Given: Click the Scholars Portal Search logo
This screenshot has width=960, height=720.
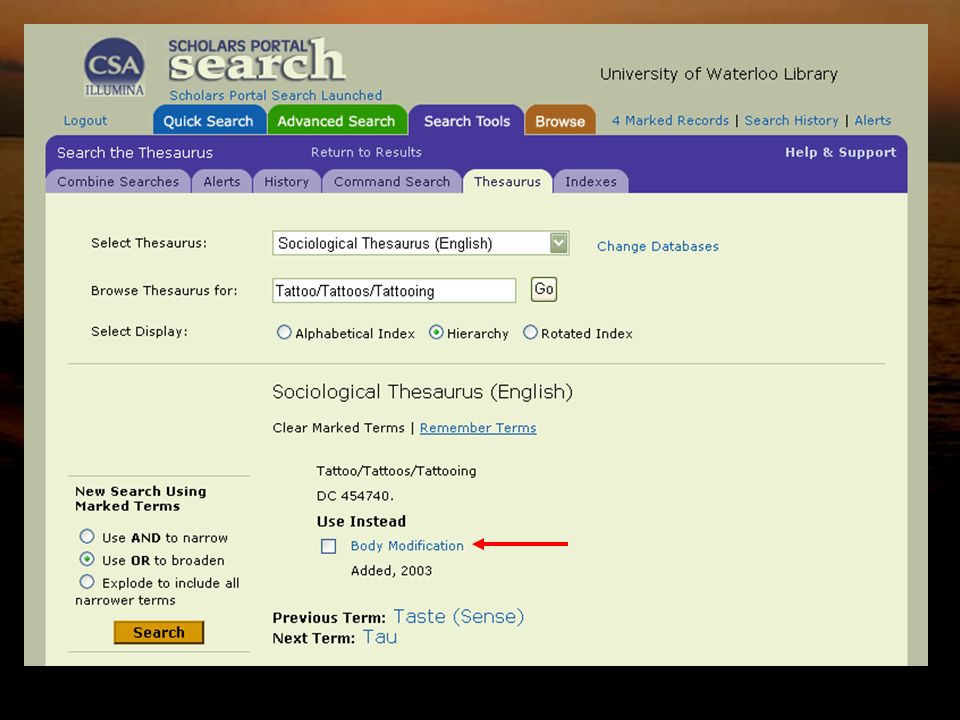Looking at the screenshot, I should click(x=257, y=60).
